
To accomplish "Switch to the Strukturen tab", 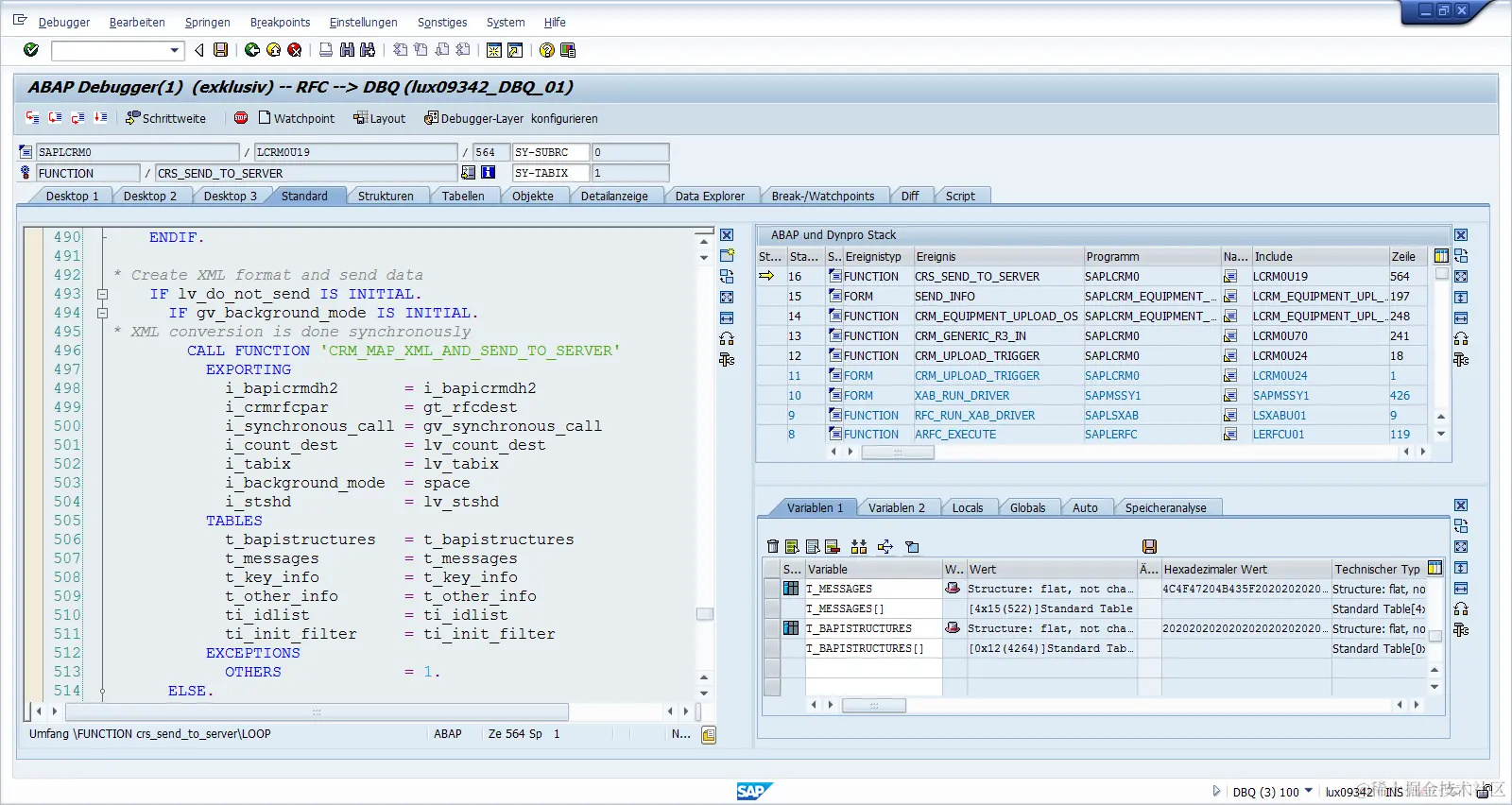I will [385, 196].
